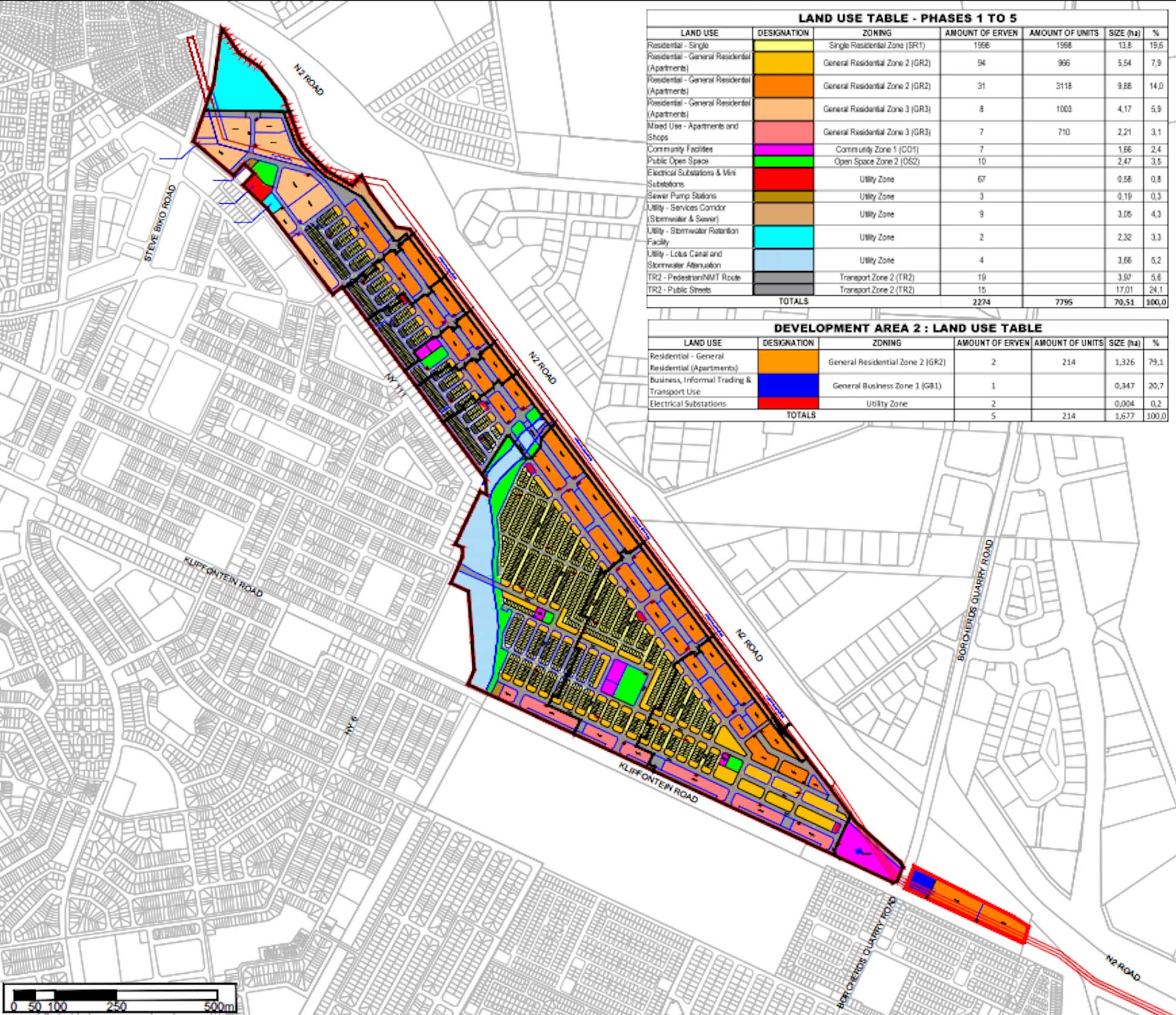Select the 'Community Zone 1 (CO1)' cell
This screenshot has width=1176, height=1015.
877,149
